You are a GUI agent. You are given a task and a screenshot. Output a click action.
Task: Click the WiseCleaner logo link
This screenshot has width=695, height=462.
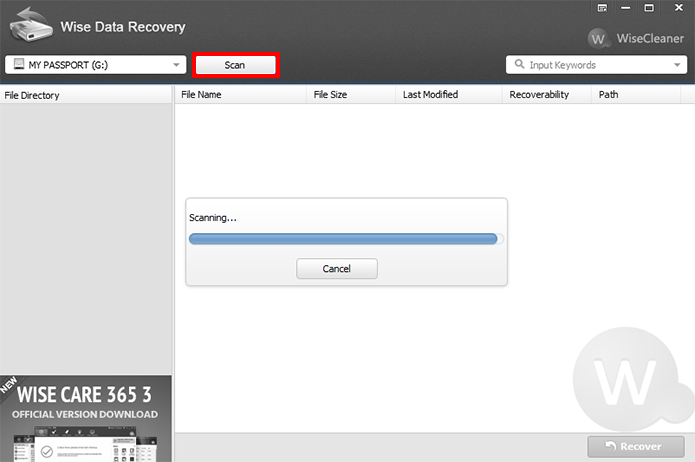click(636, 39)
